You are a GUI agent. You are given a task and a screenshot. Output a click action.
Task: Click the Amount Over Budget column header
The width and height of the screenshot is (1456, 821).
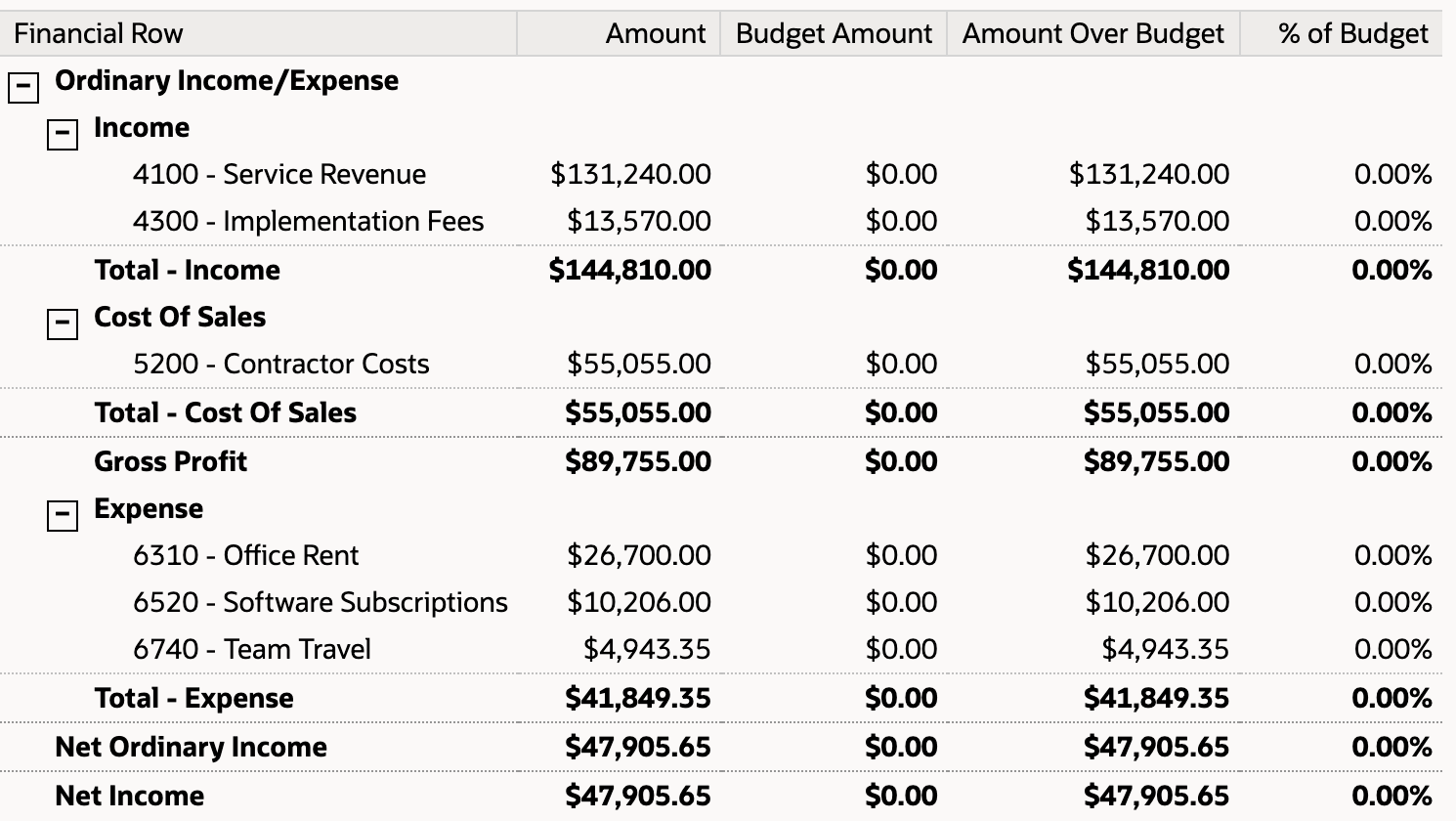pos(1092,33)
